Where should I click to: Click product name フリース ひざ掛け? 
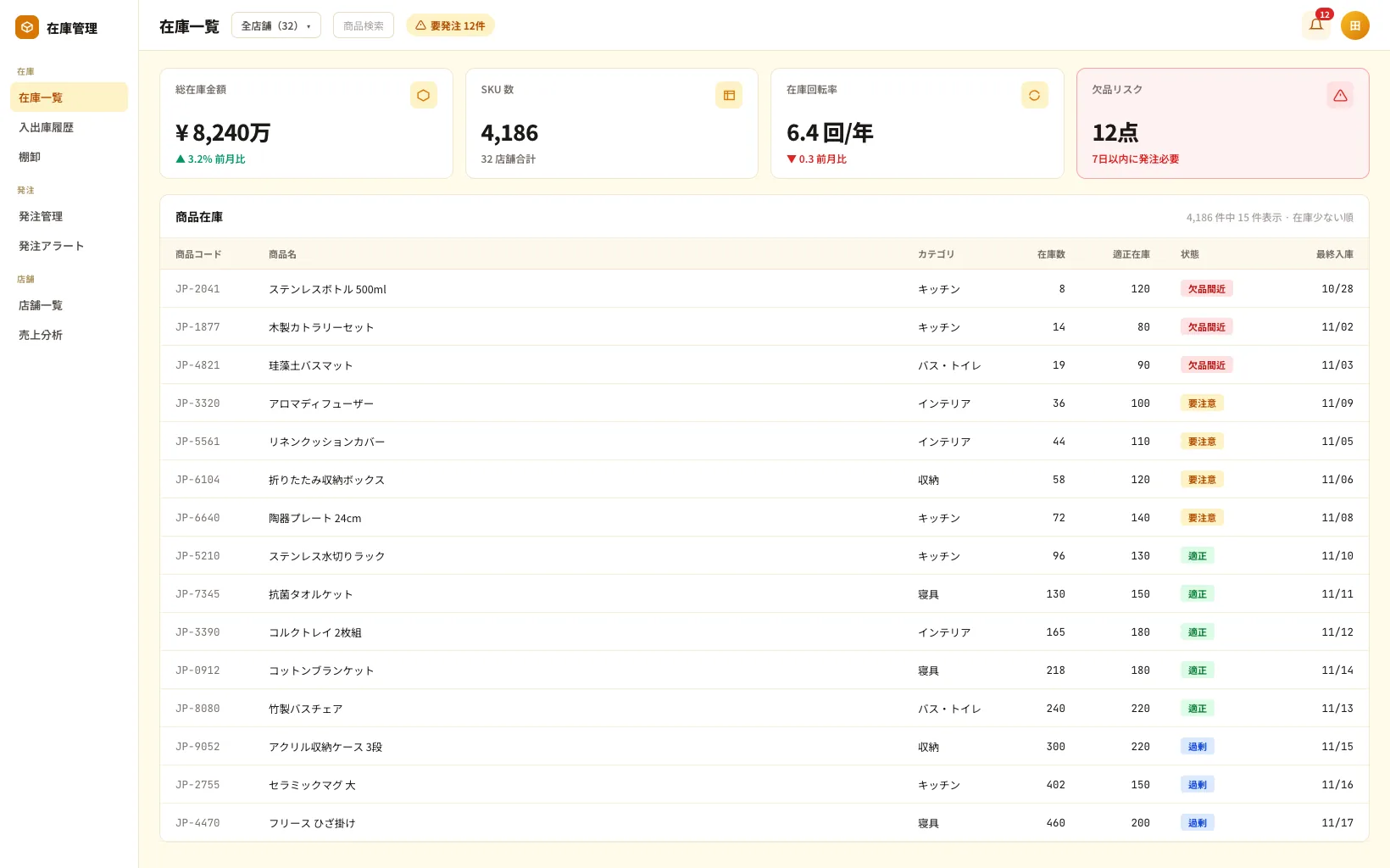coord(312,823)
